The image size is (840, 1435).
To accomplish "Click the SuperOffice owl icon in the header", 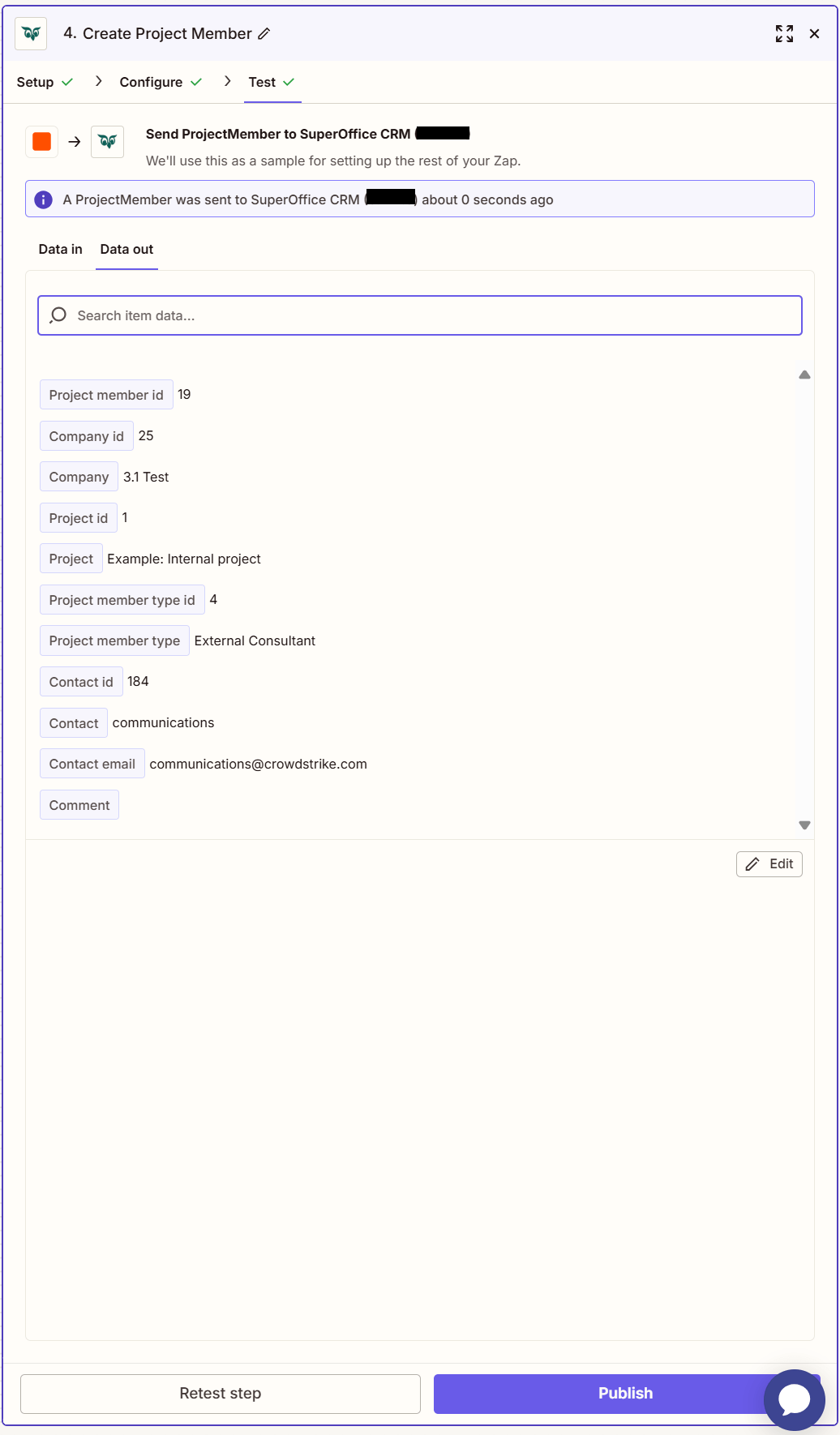I will tap(31, 33).
